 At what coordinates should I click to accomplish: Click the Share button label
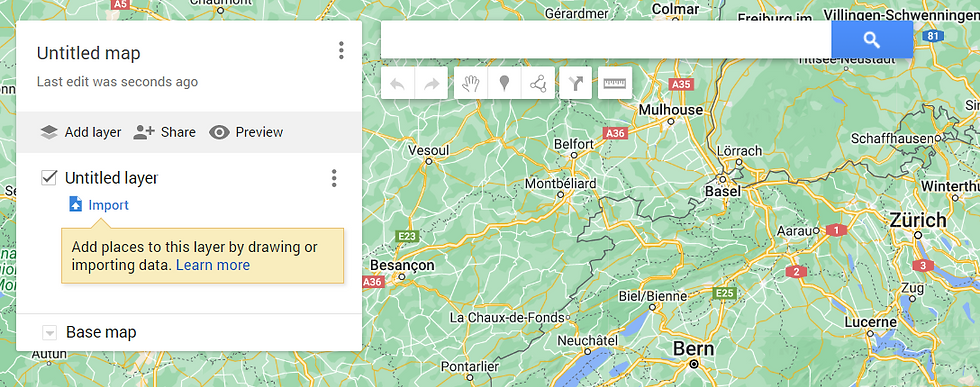pyautogui.click(x=178, y=133)
